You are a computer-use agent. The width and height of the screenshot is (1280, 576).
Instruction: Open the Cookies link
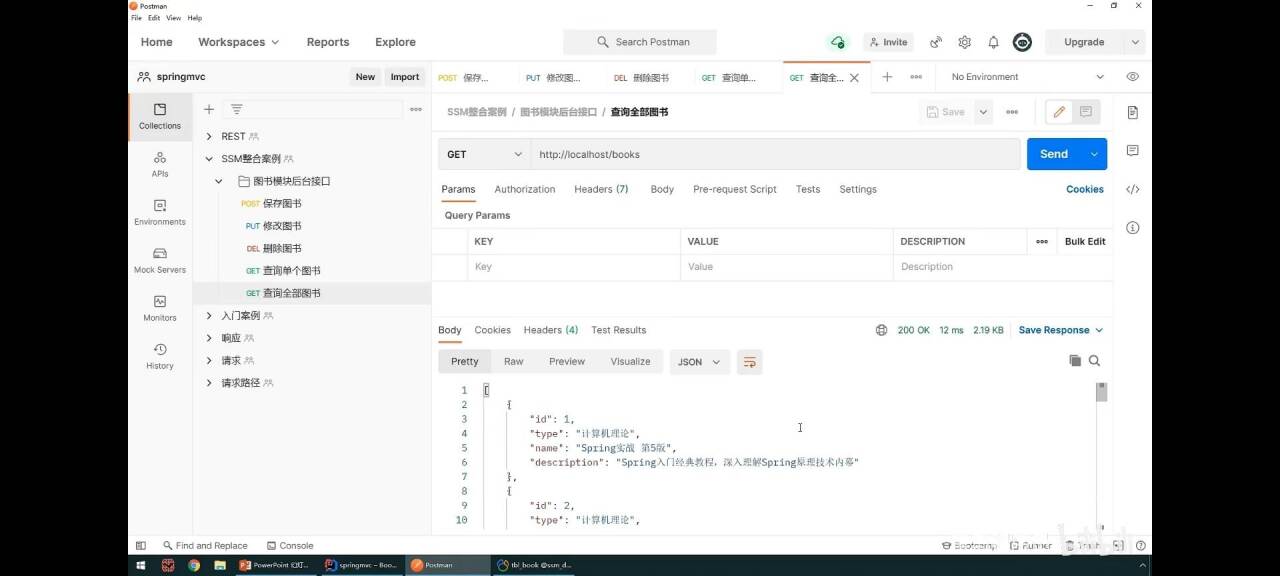pos(1085,189)
